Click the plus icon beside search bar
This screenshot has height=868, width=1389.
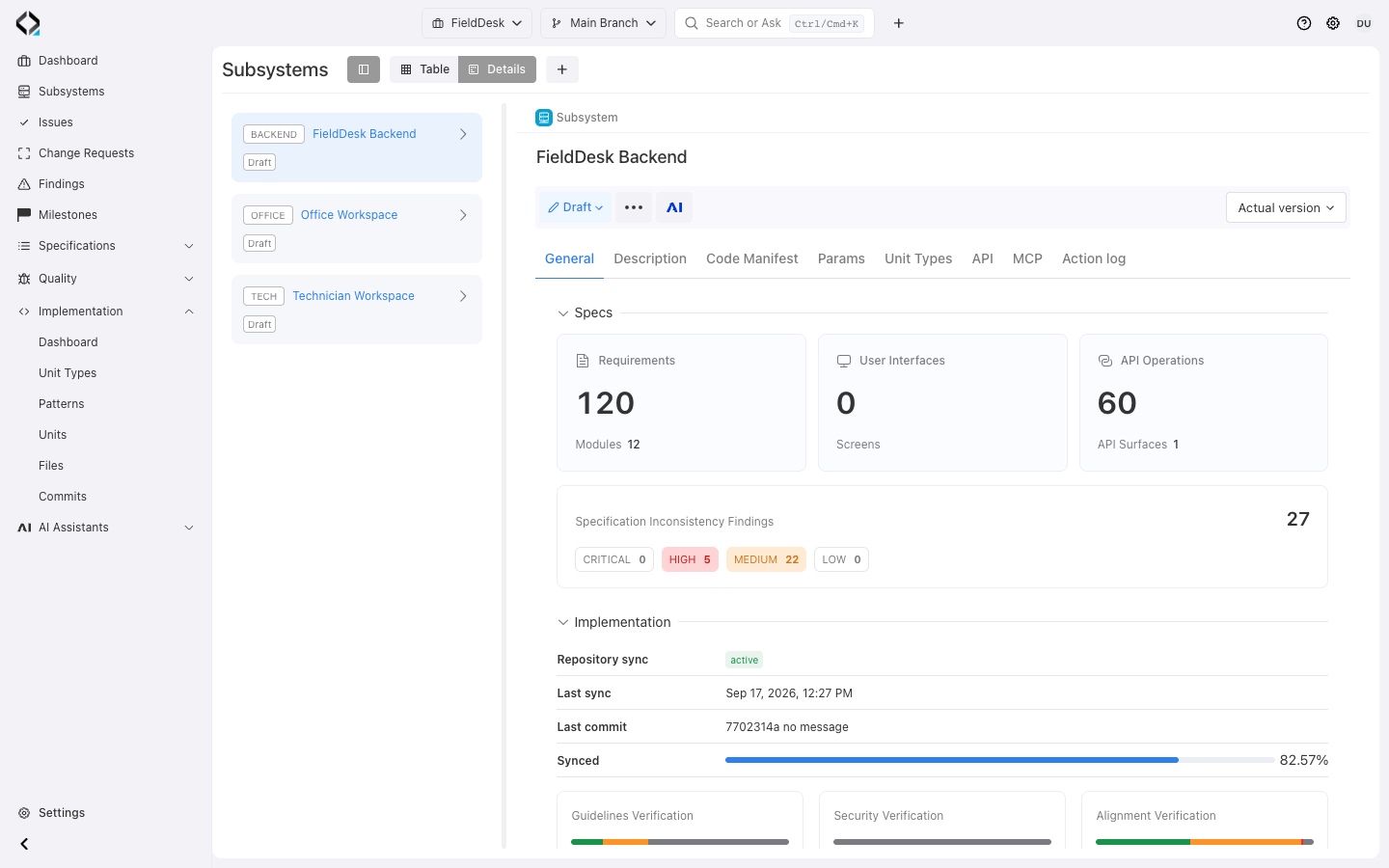(899, 23)
